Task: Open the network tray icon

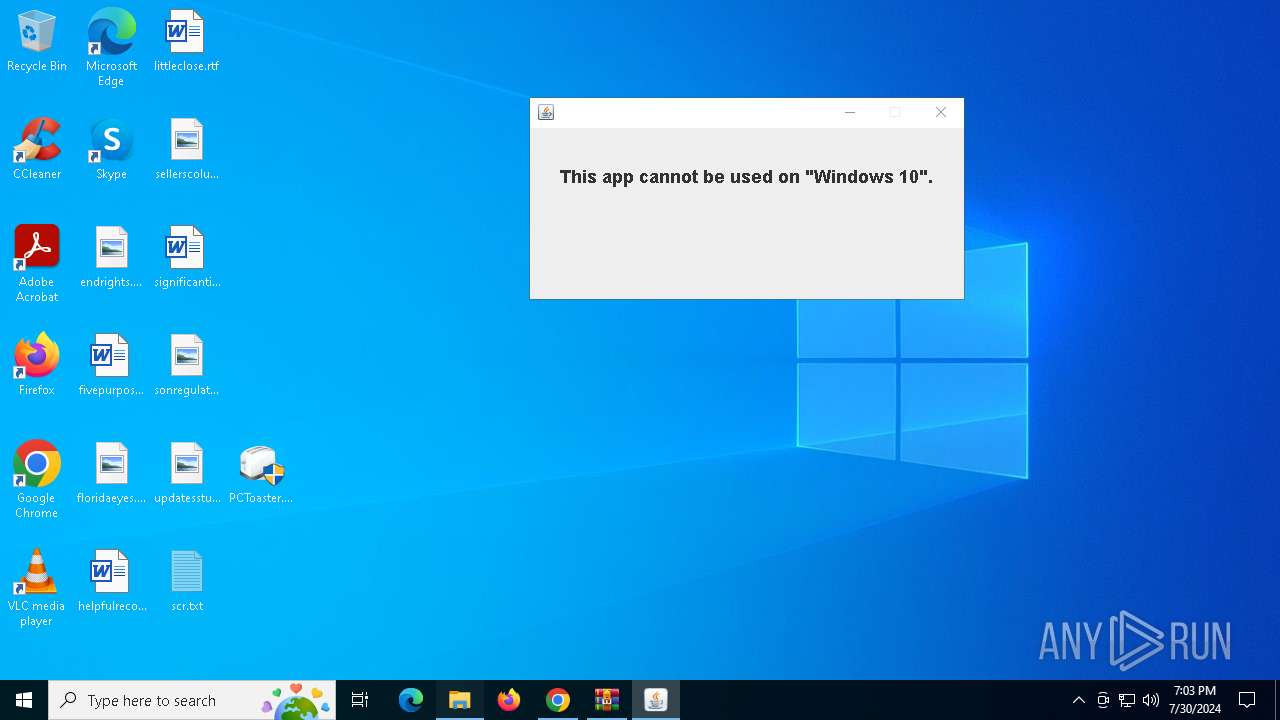Action: pos(1127,700)
